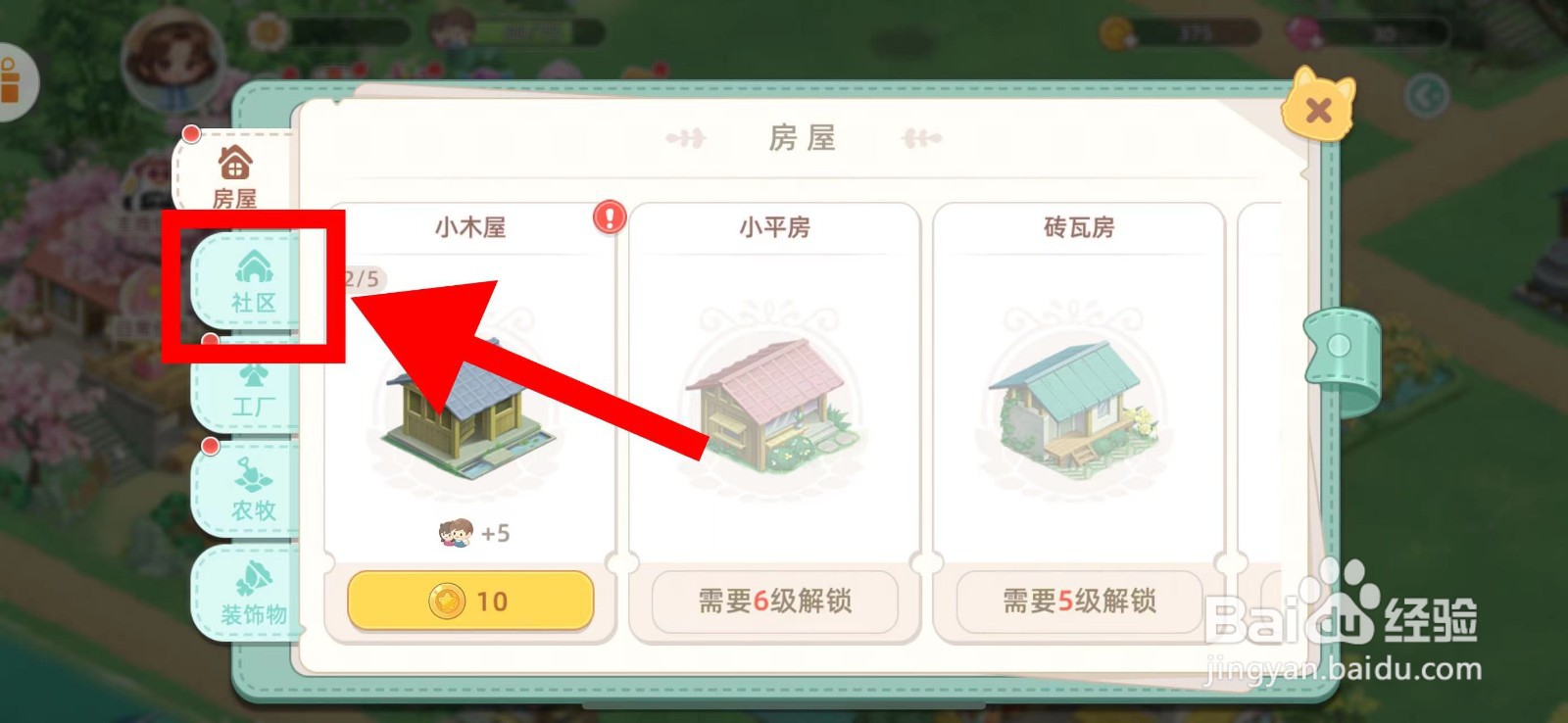Image resolution: width=1568 pixels, height=723 pixels.
Task: Click the green back arrow icon
Action: 1426,96
